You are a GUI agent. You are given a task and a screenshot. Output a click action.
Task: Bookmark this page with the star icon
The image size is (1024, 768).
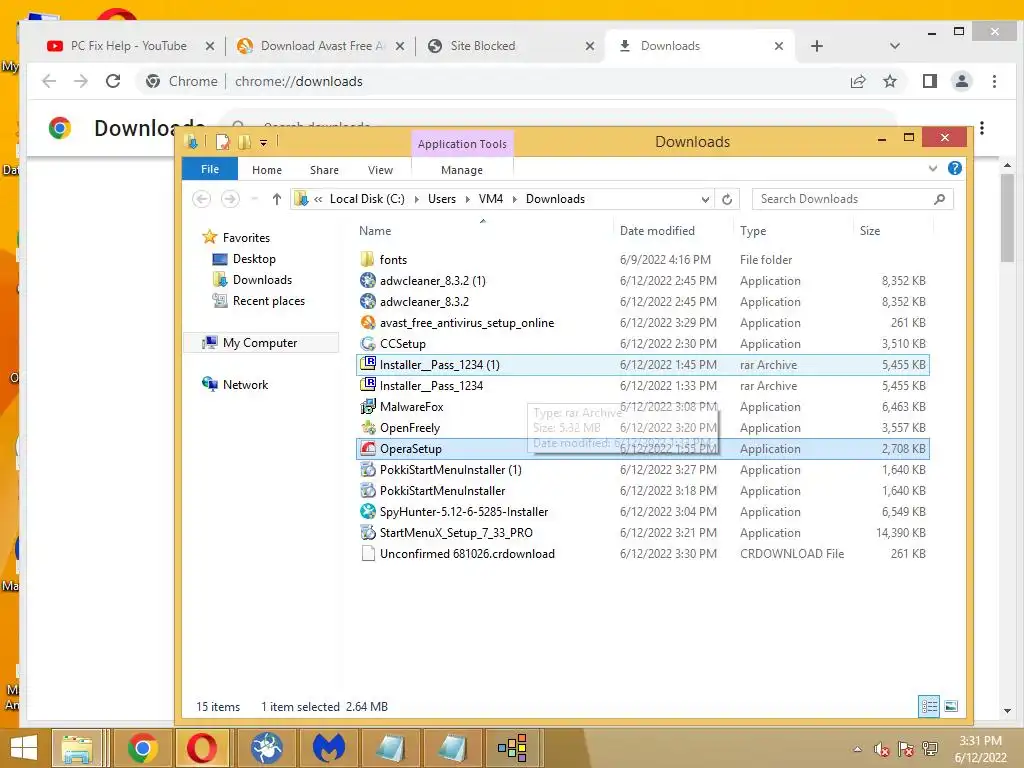coord(889,81)
